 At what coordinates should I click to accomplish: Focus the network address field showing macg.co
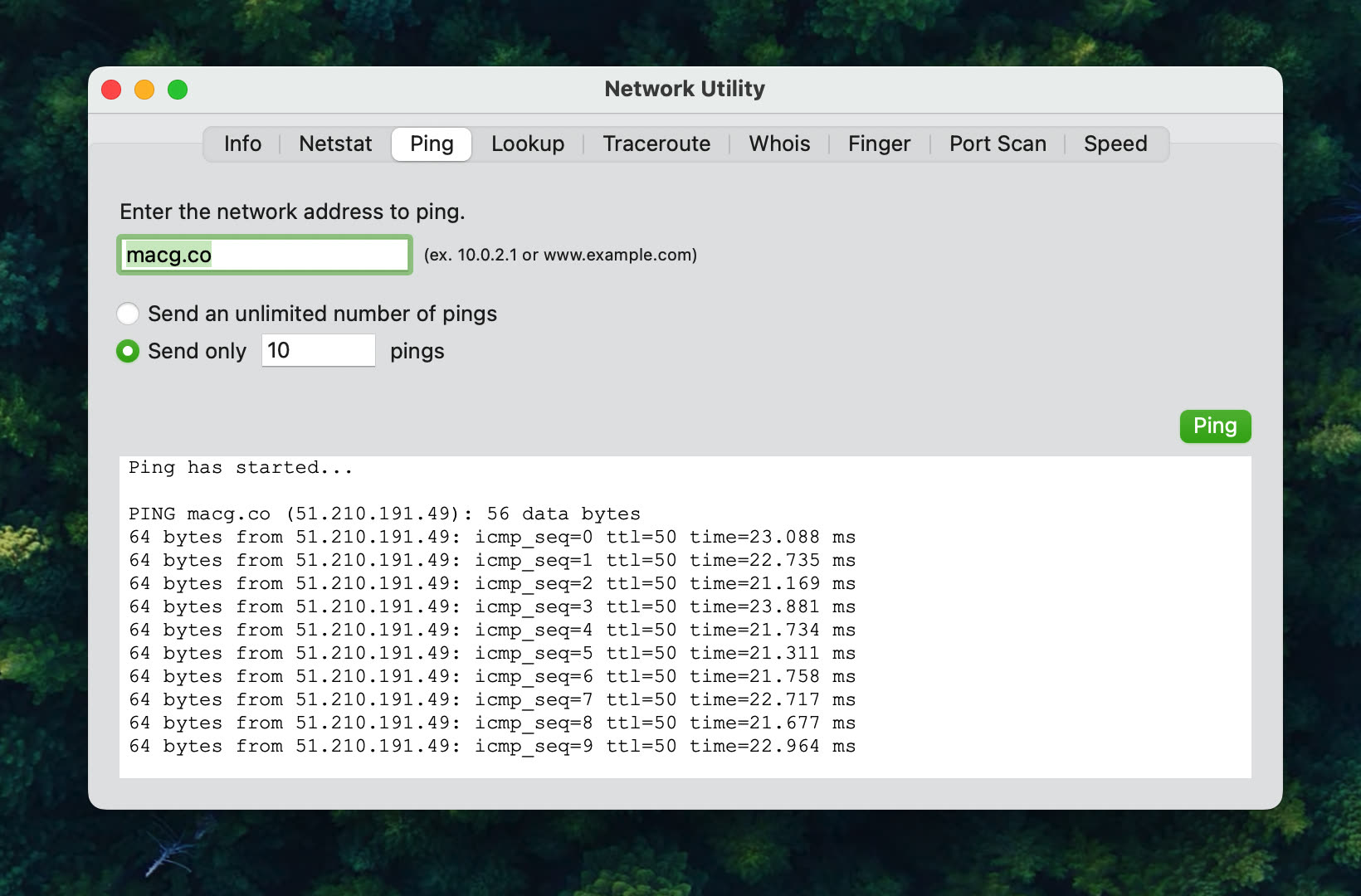(265, 255)
